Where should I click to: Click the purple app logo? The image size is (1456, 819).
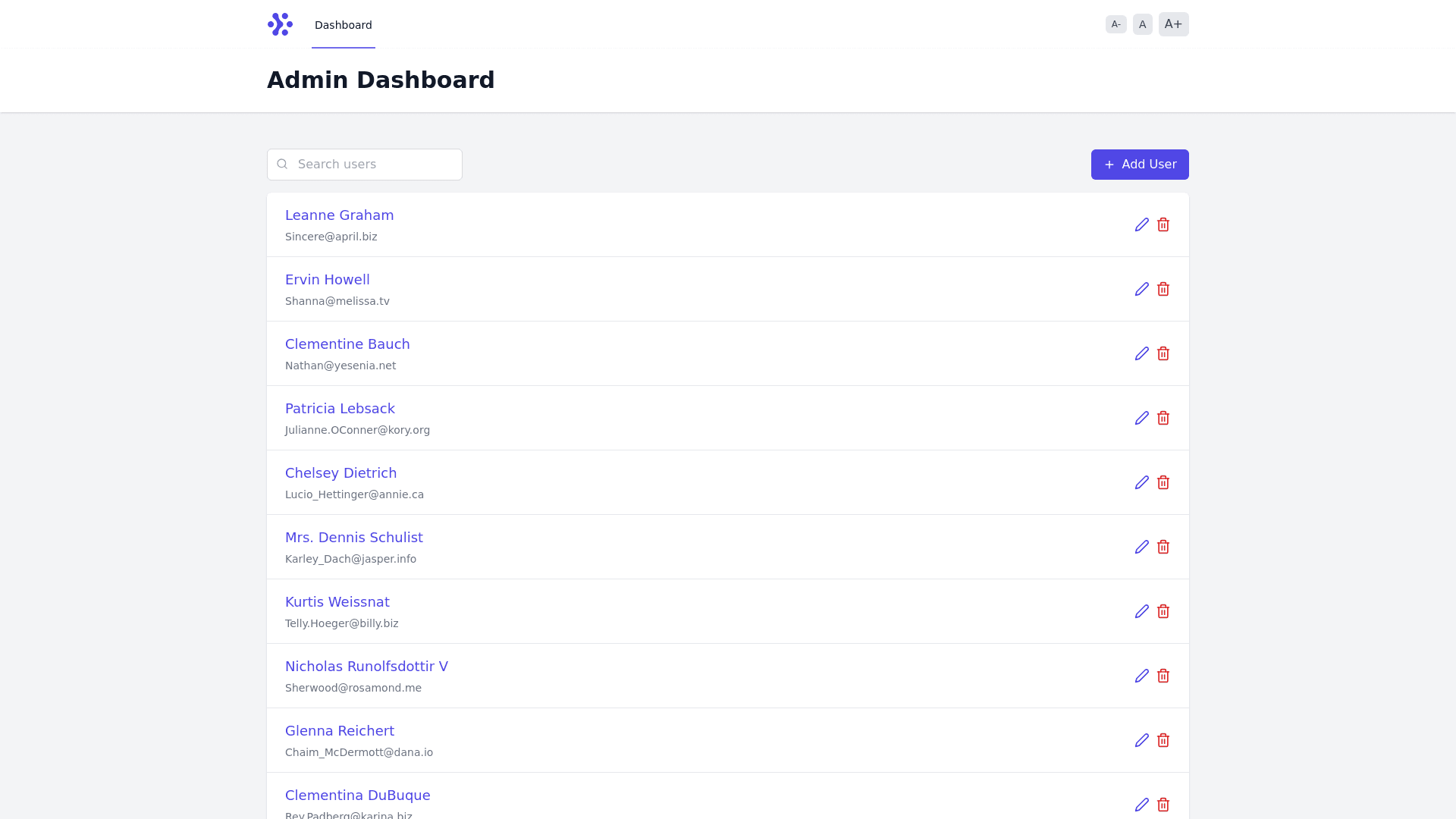click(280, 24)
